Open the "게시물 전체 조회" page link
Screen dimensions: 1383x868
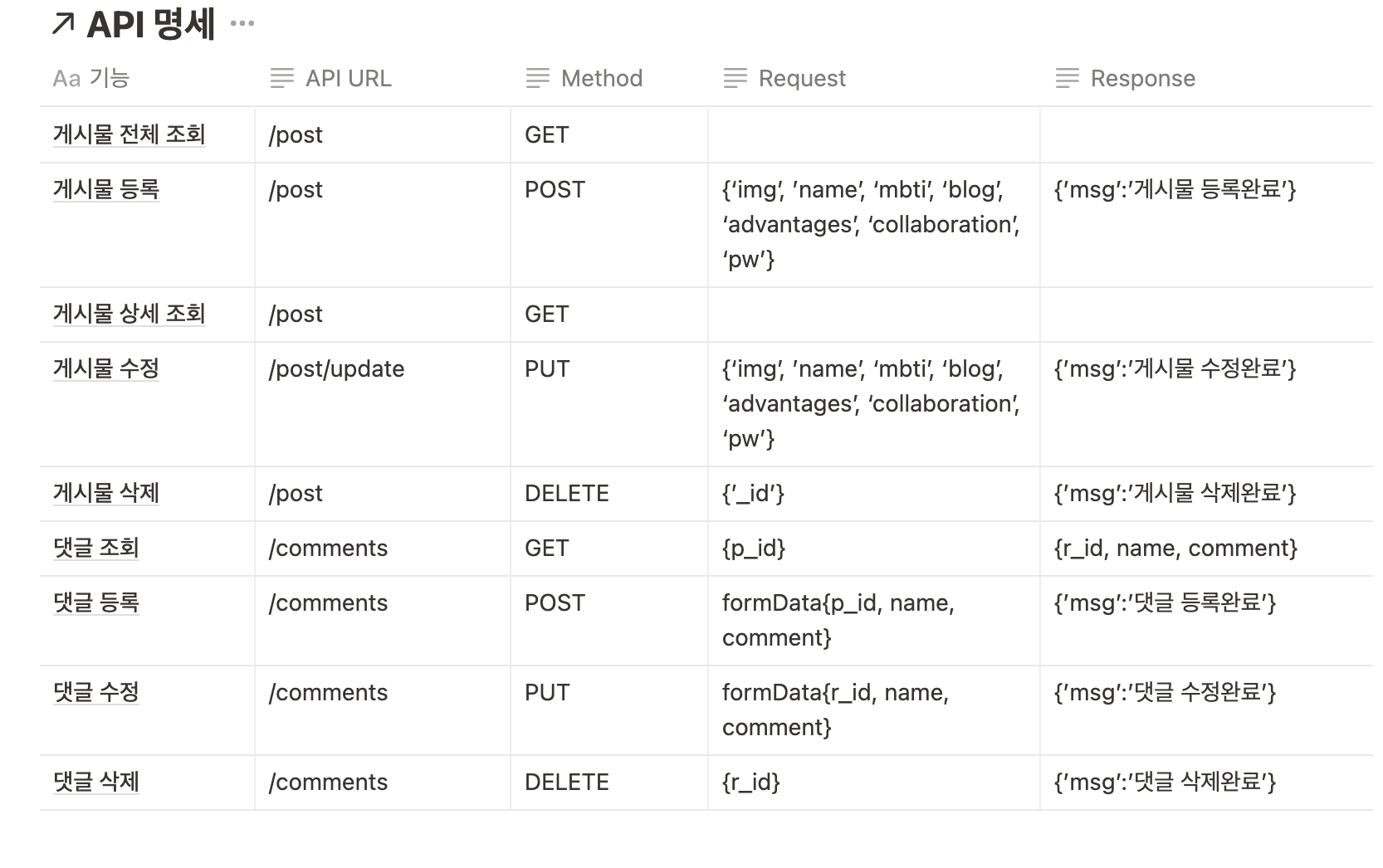[129, 134]
